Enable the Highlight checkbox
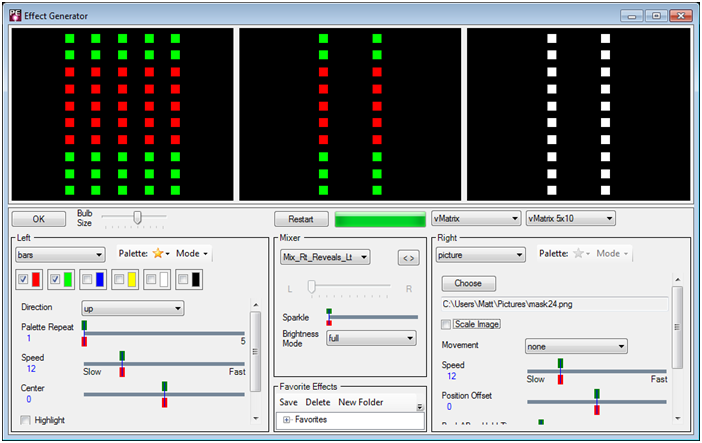 pos(25,420)
